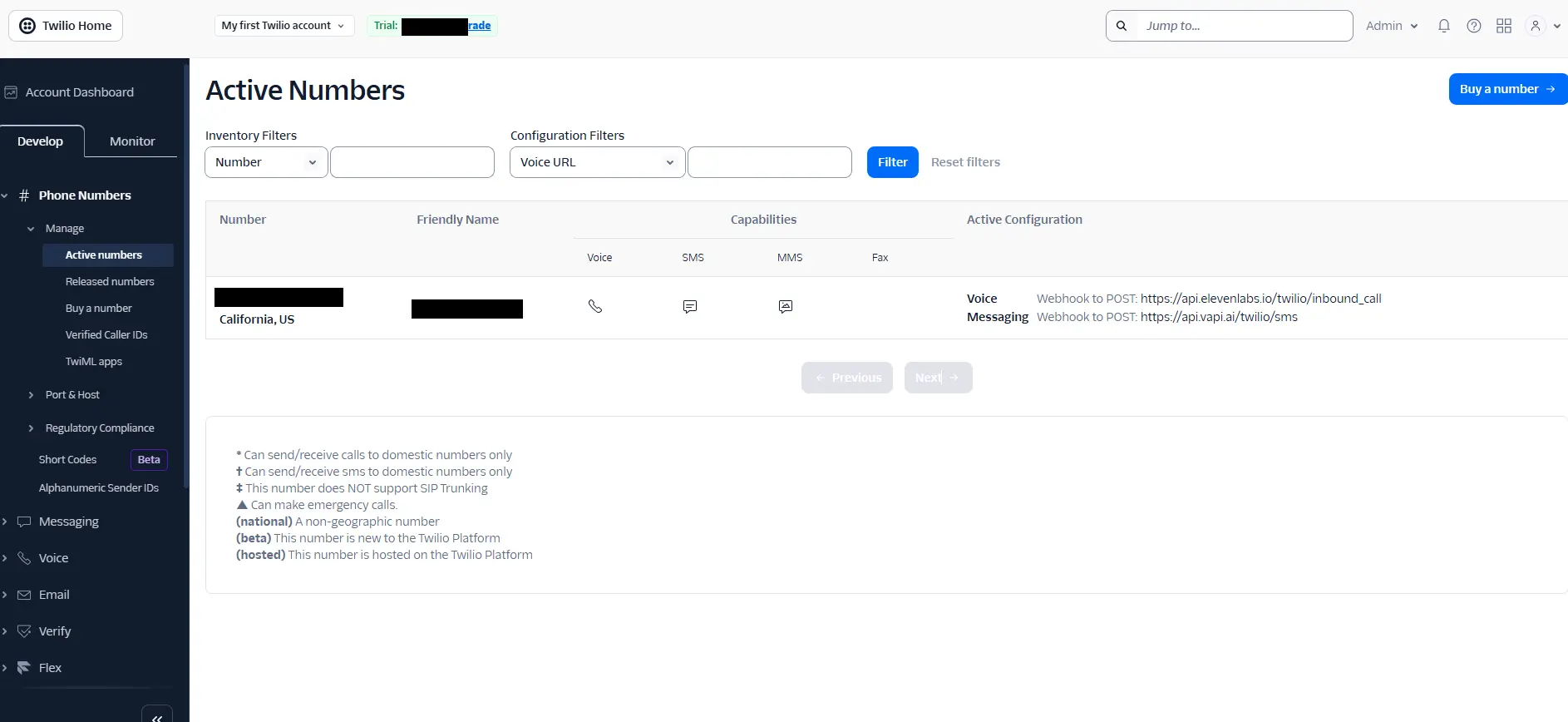Expand the Voice section in sidebar

(x=5, y=558)
